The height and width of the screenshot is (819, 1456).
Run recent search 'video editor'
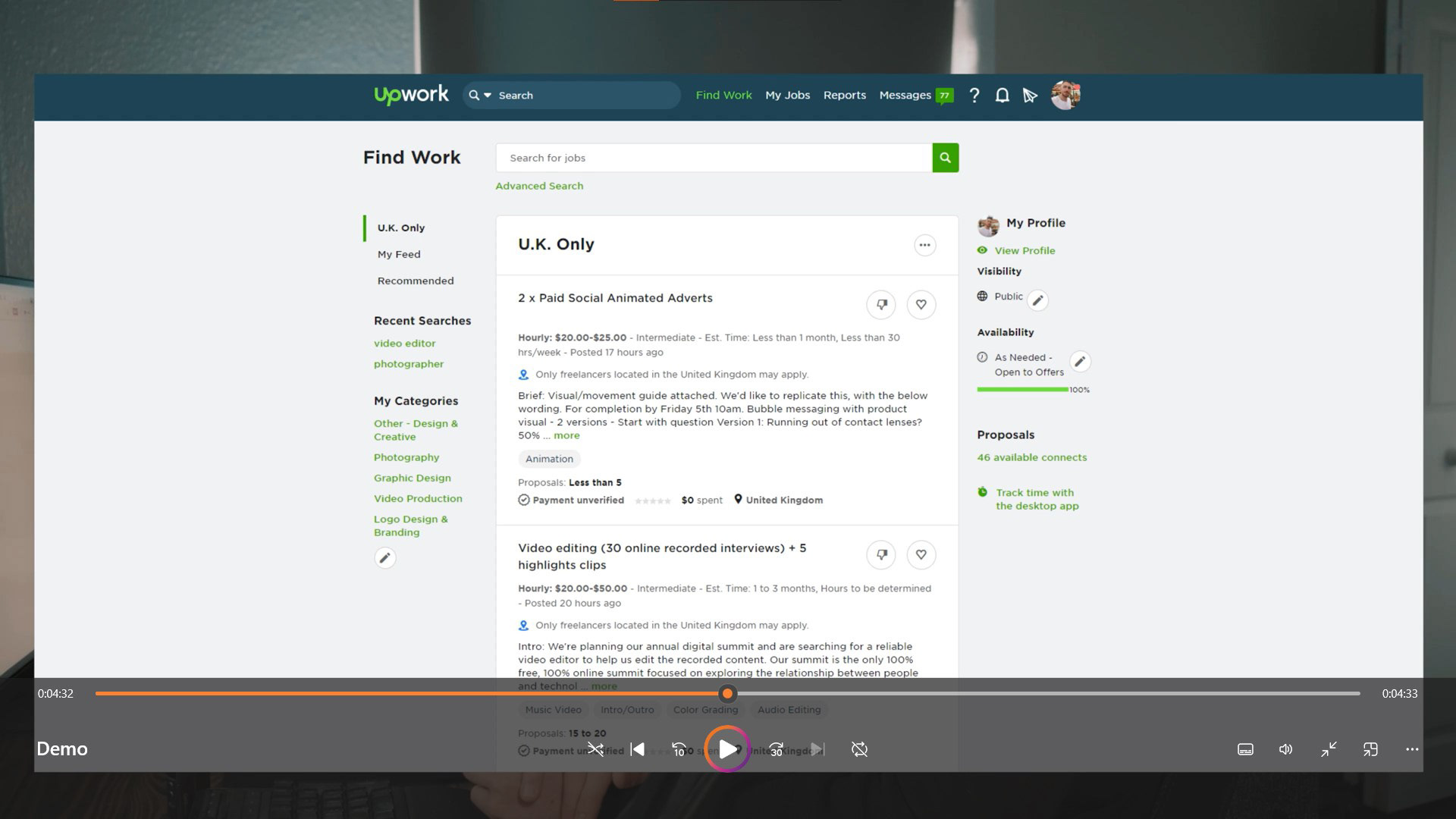pyautogui.click(x=404, y=344)
